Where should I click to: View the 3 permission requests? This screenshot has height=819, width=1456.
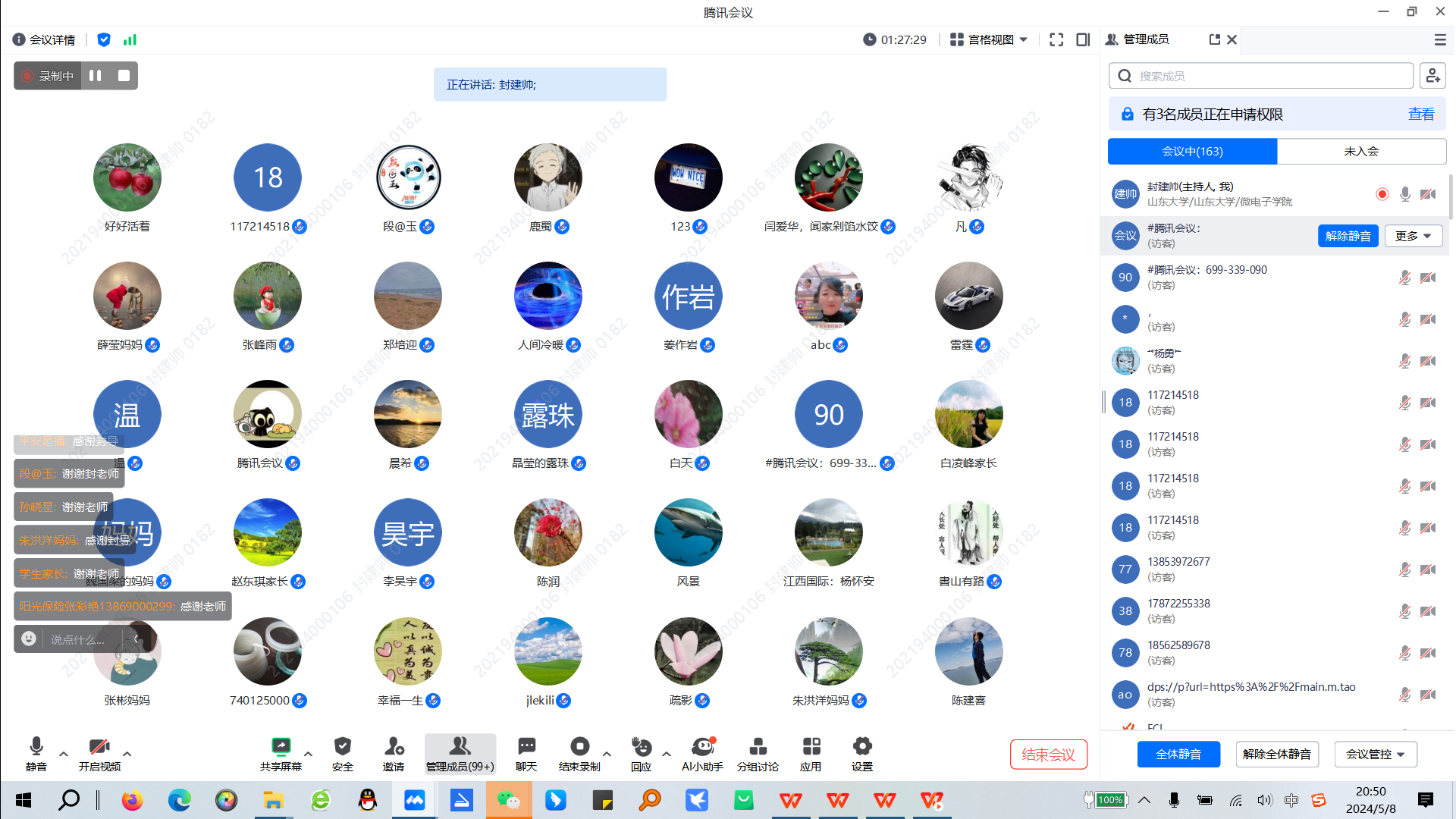(x=1421, y=114)
